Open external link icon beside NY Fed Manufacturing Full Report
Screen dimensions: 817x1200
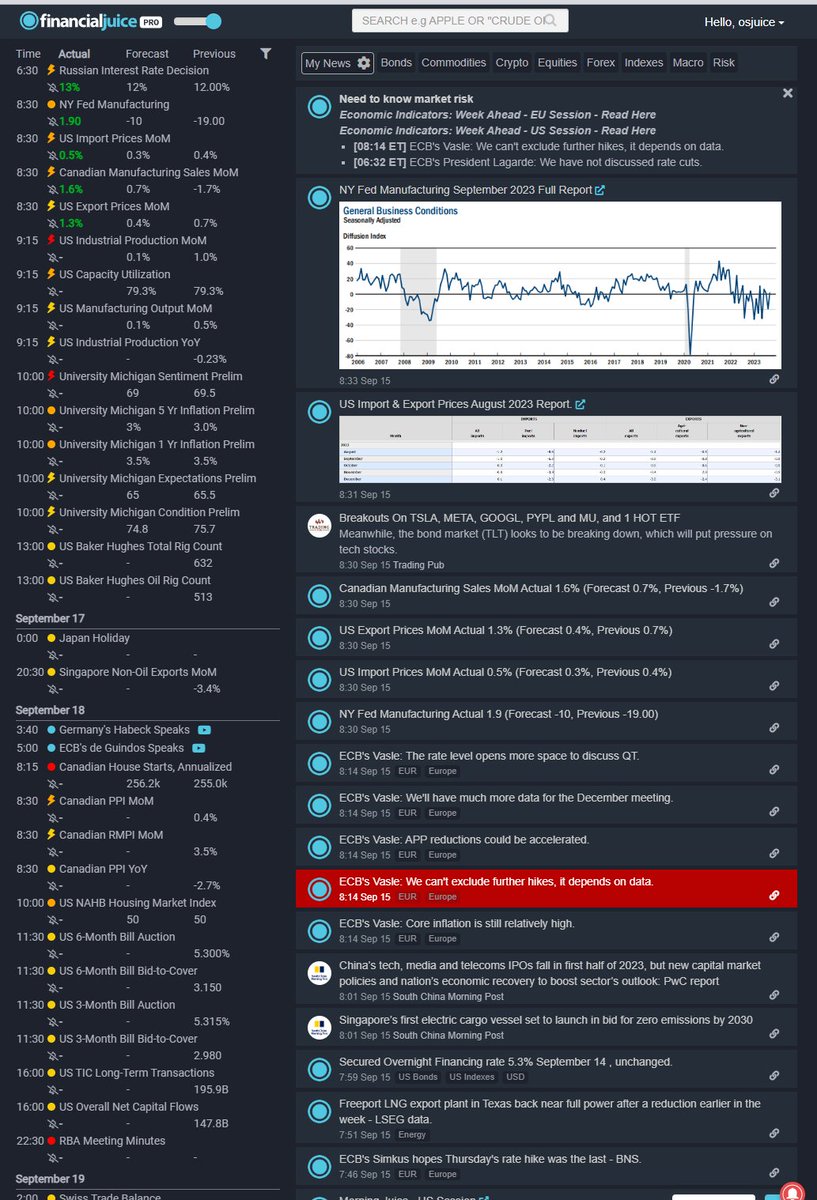click(599, 190)
